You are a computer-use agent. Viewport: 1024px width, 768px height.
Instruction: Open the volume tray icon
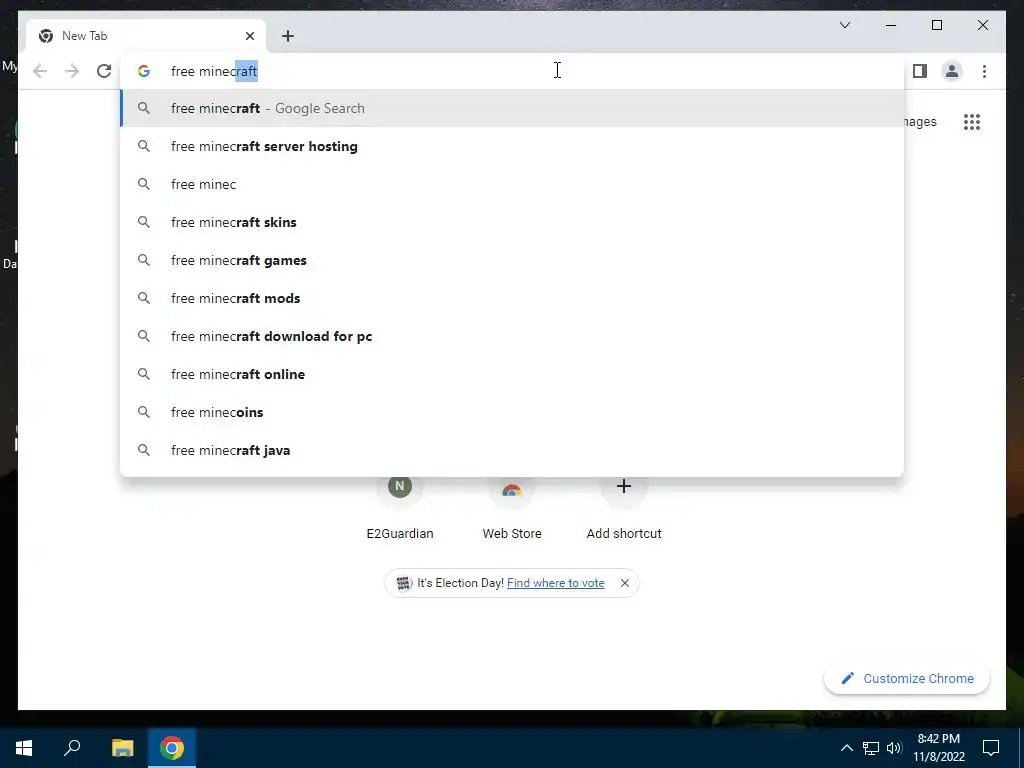tap(894, 748)
